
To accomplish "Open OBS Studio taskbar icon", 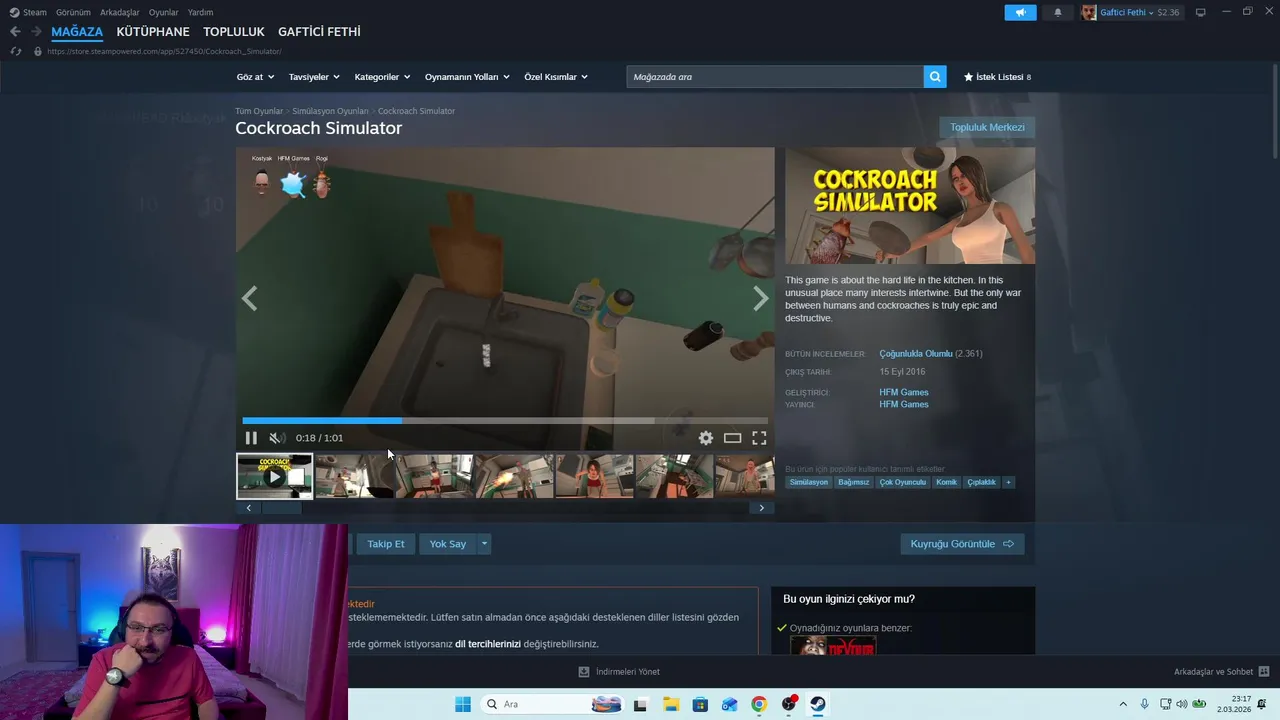I will 789,704.
